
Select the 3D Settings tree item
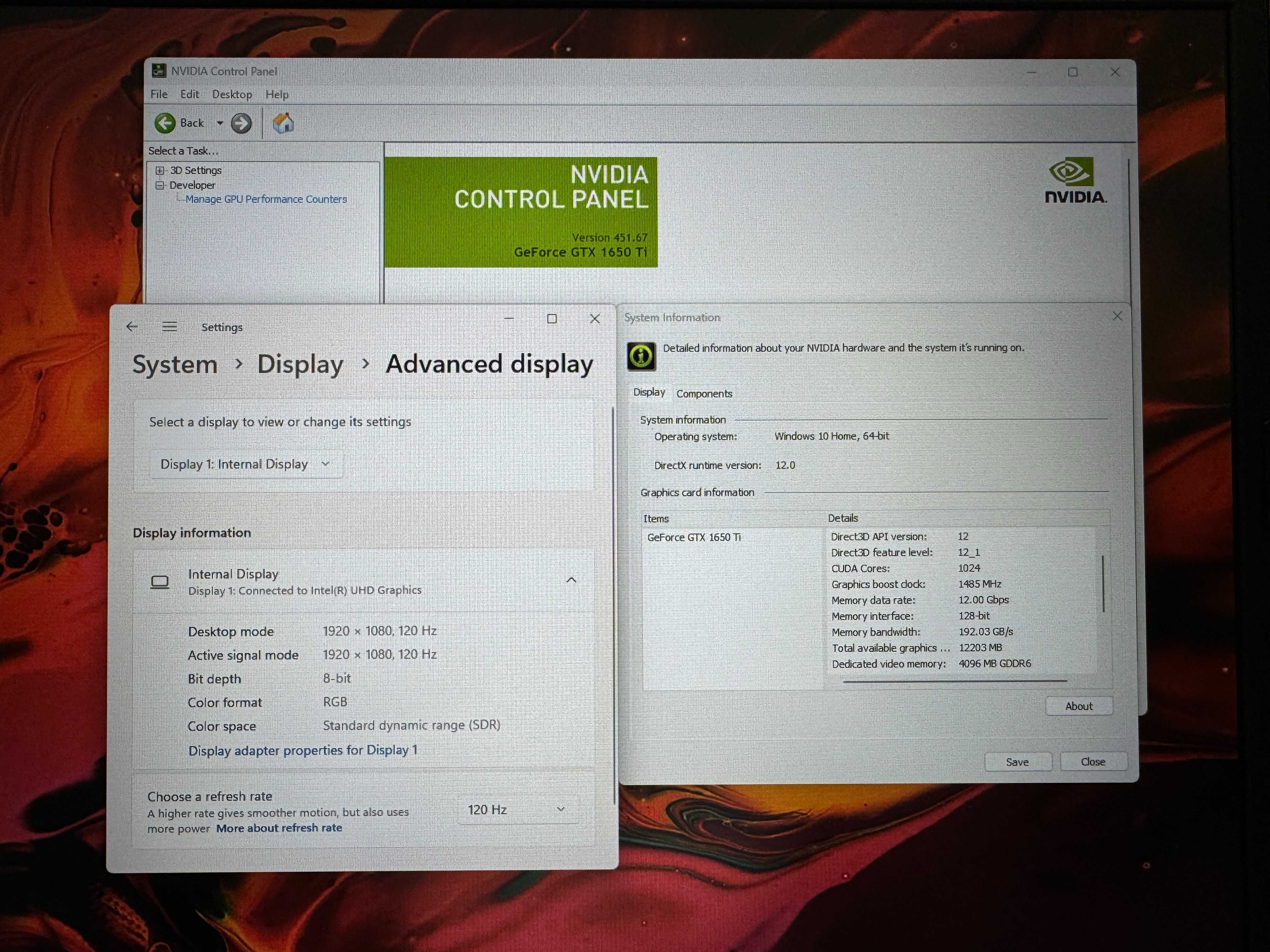[x=196, y=170]
